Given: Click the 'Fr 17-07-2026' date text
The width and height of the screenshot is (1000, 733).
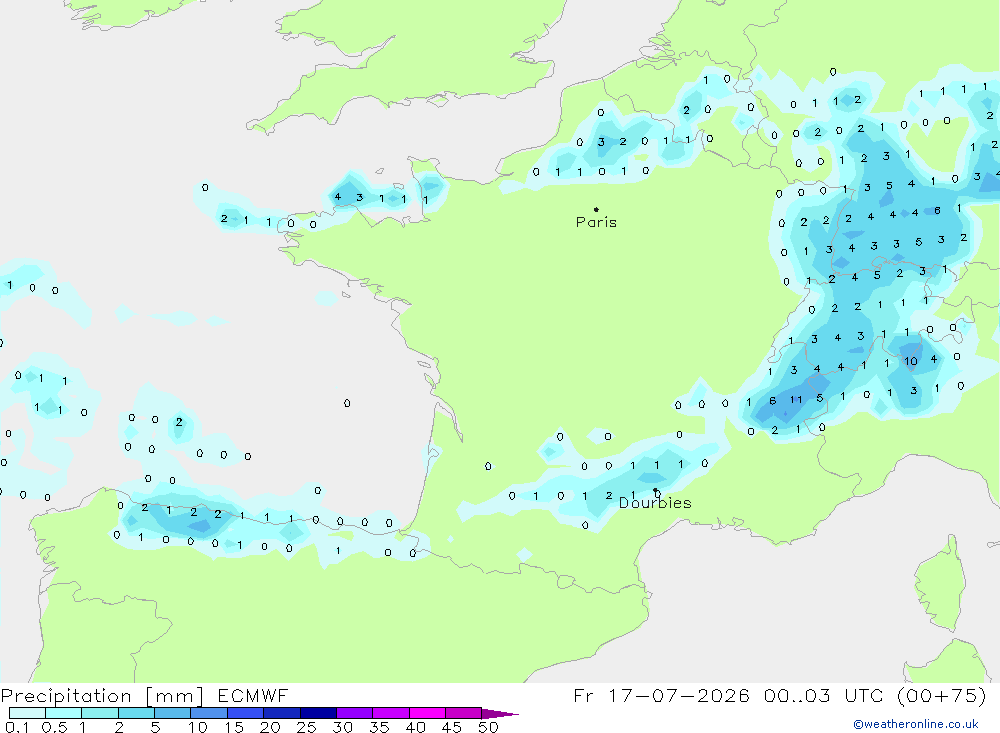Looking at the screenshot, I should (x=661, y=695).
